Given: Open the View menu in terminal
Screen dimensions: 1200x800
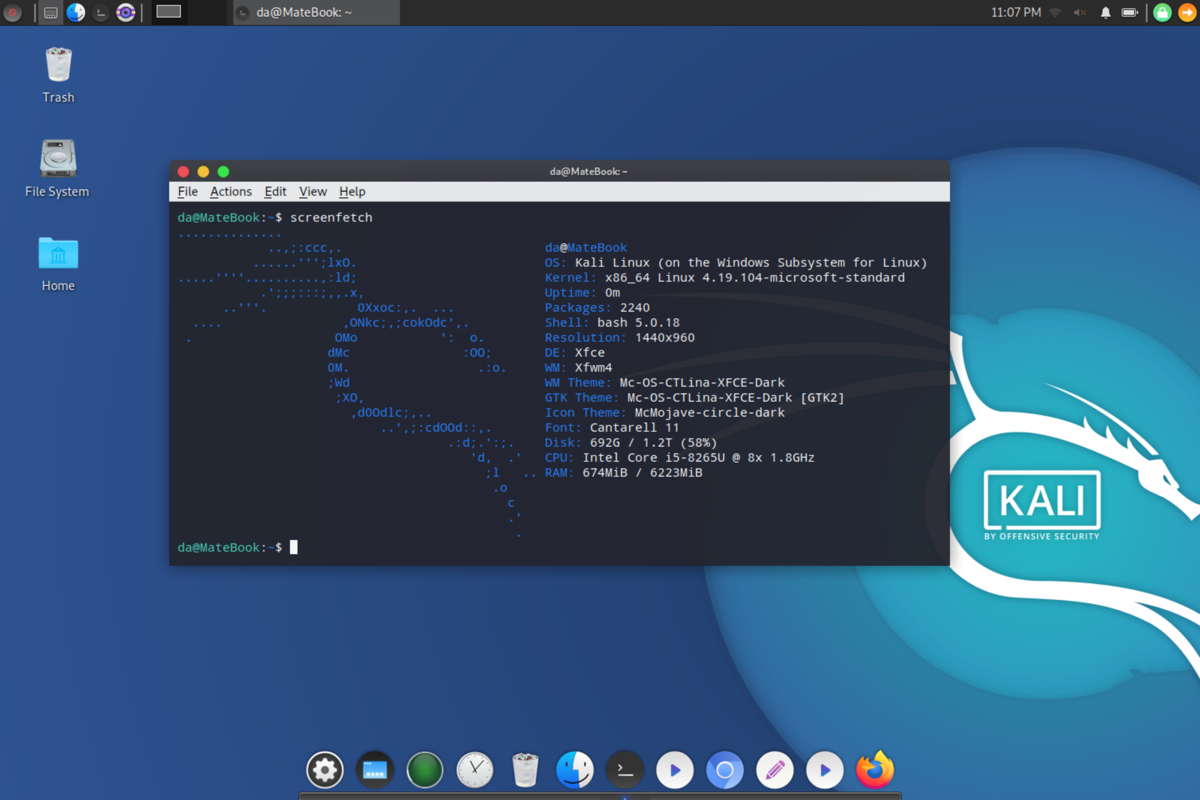Looking at the screenshot, I should 313,191.
